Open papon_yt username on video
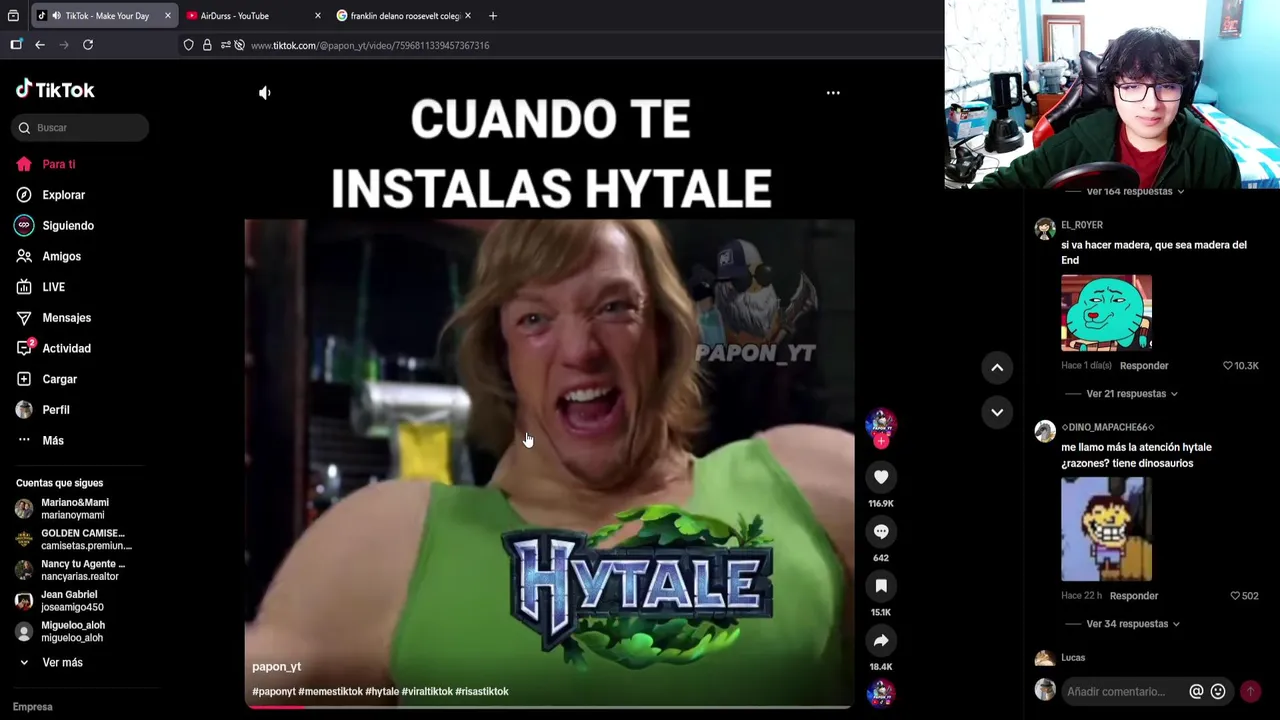Image resolution: width=1280 pixels, height=720 pixels. 276,667
